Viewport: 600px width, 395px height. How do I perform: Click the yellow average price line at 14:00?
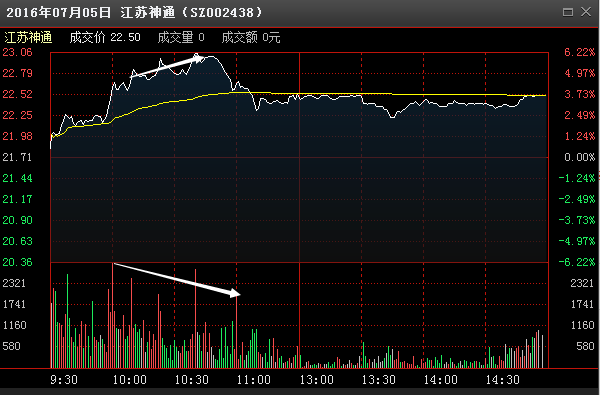click(x=424, y=94)
